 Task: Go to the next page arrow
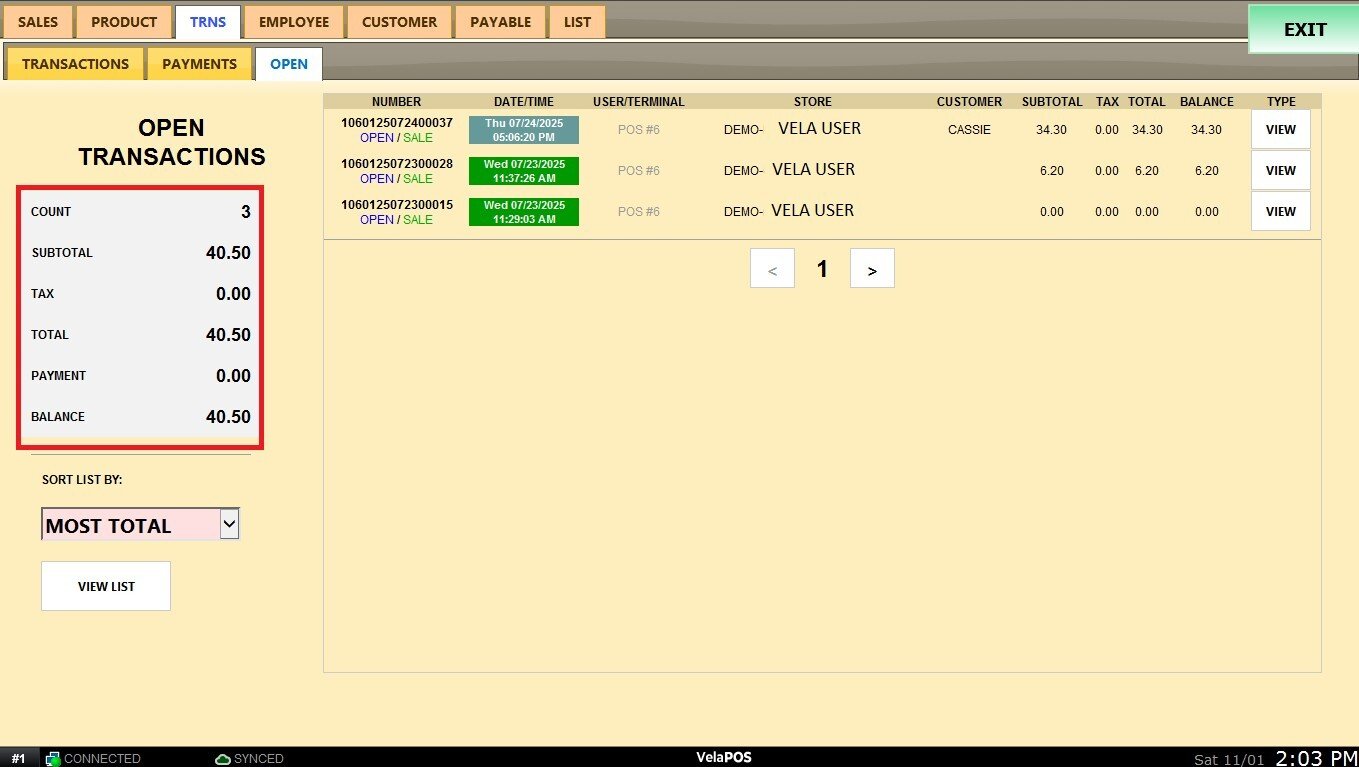pyautogui.click(x=872, y=269)
